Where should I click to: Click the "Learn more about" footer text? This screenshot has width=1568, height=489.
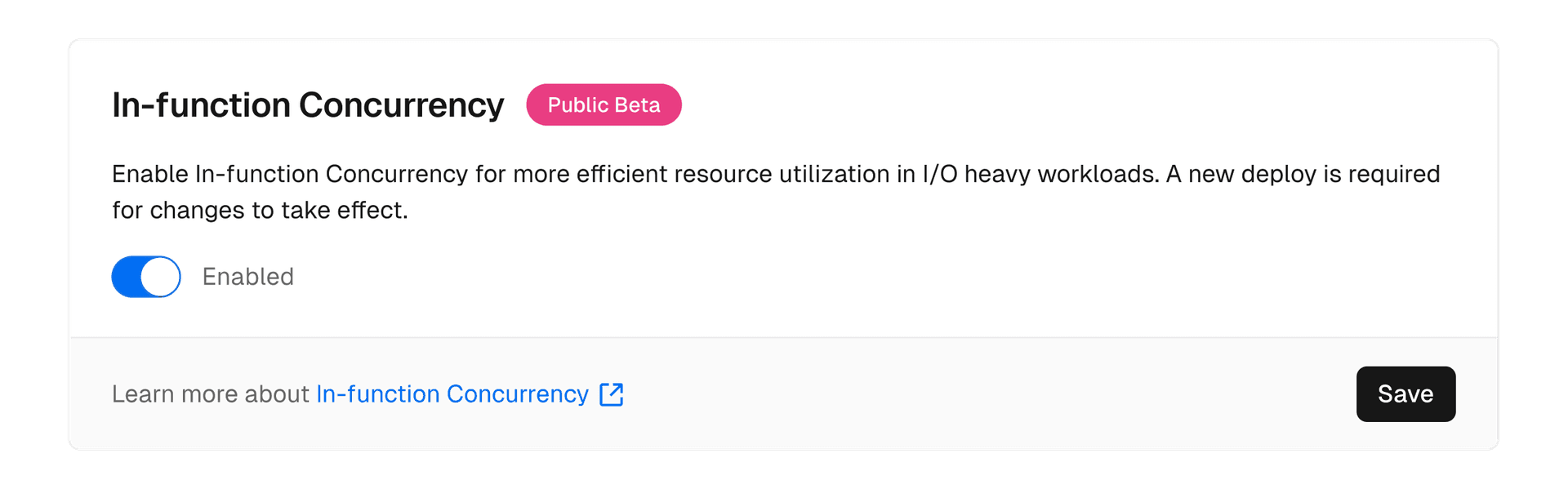pos(210,394)
